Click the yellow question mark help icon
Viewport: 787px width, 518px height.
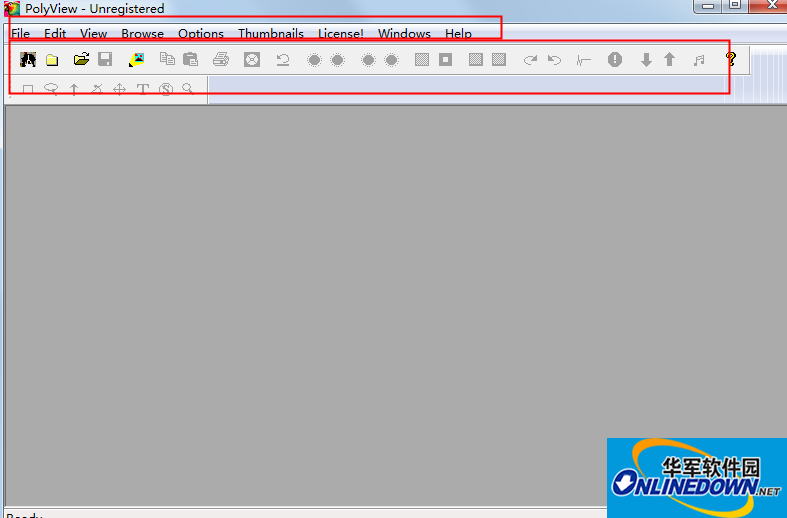[730, 60]
